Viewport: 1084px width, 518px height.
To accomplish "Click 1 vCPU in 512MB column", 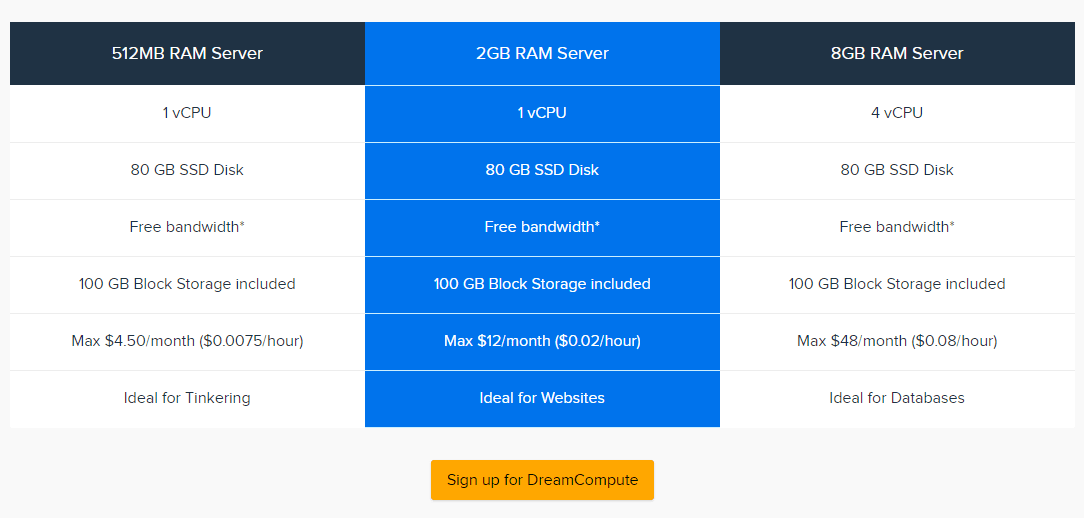I will (187, 113).
